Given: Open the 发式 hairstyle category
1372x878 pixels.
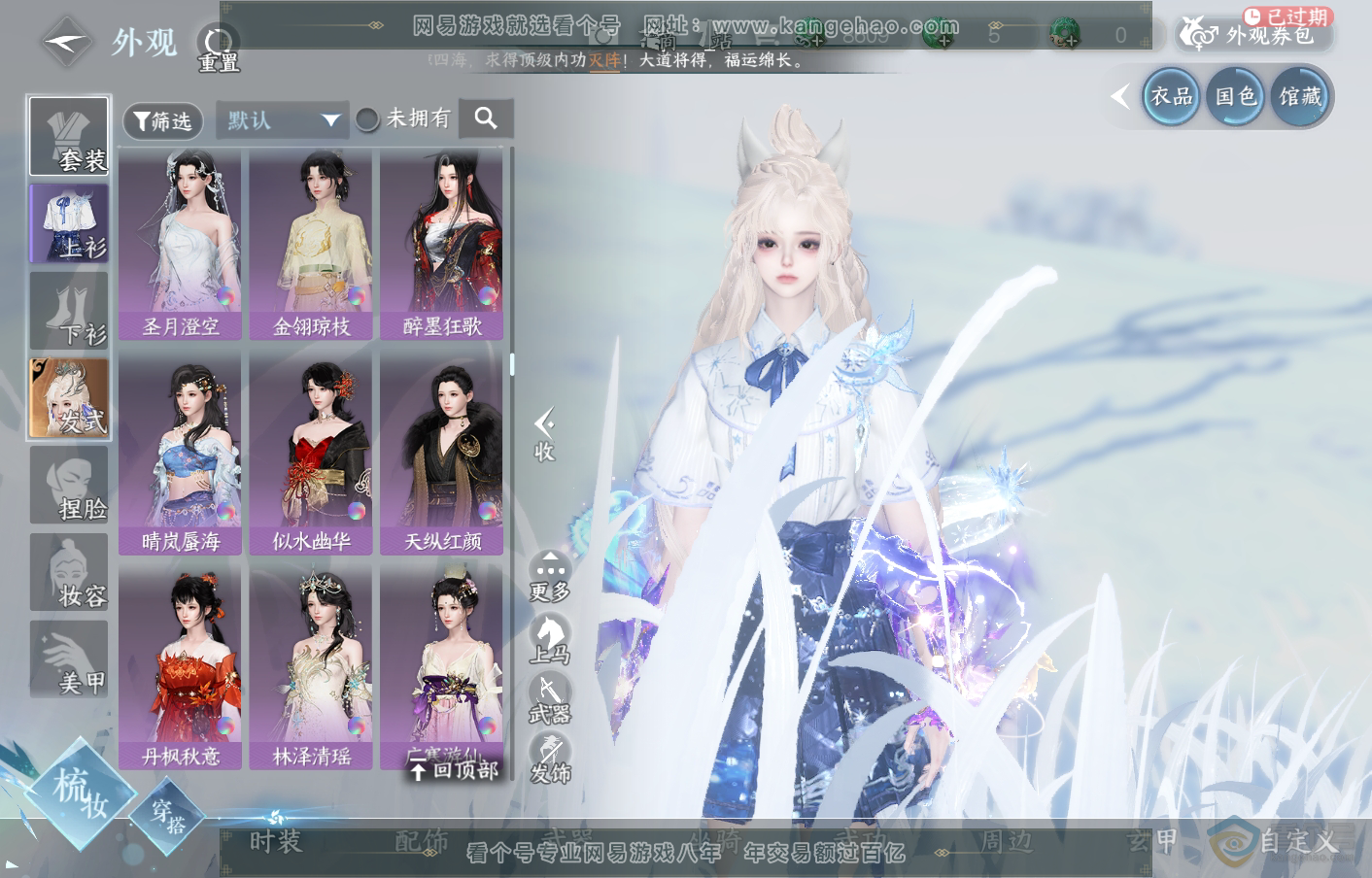Looking at the screenshot, I should coord(69,398).
